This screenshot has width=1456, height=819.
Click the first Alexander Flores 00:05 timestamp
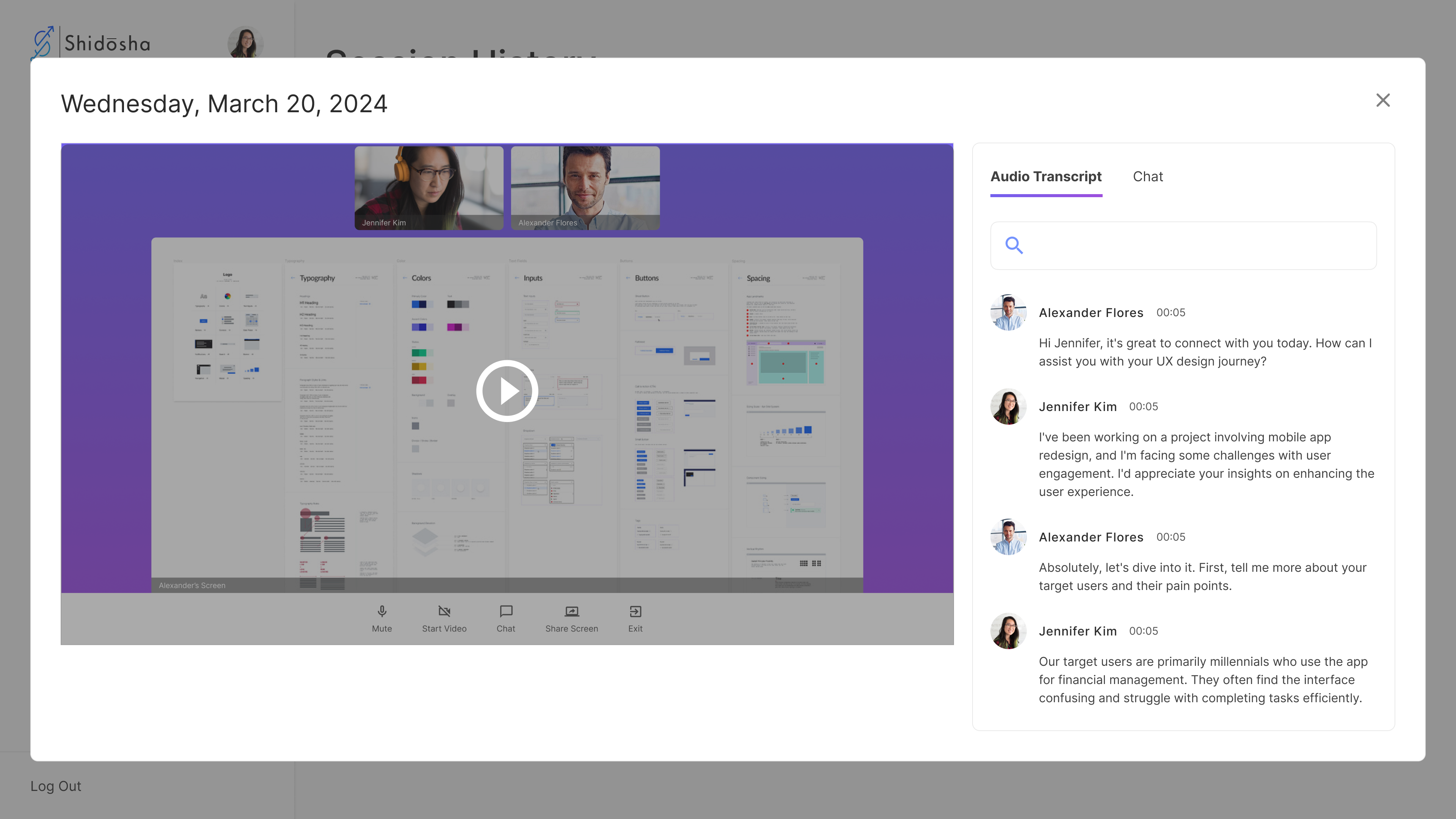pyautogui.click(x=1170, y=312)
